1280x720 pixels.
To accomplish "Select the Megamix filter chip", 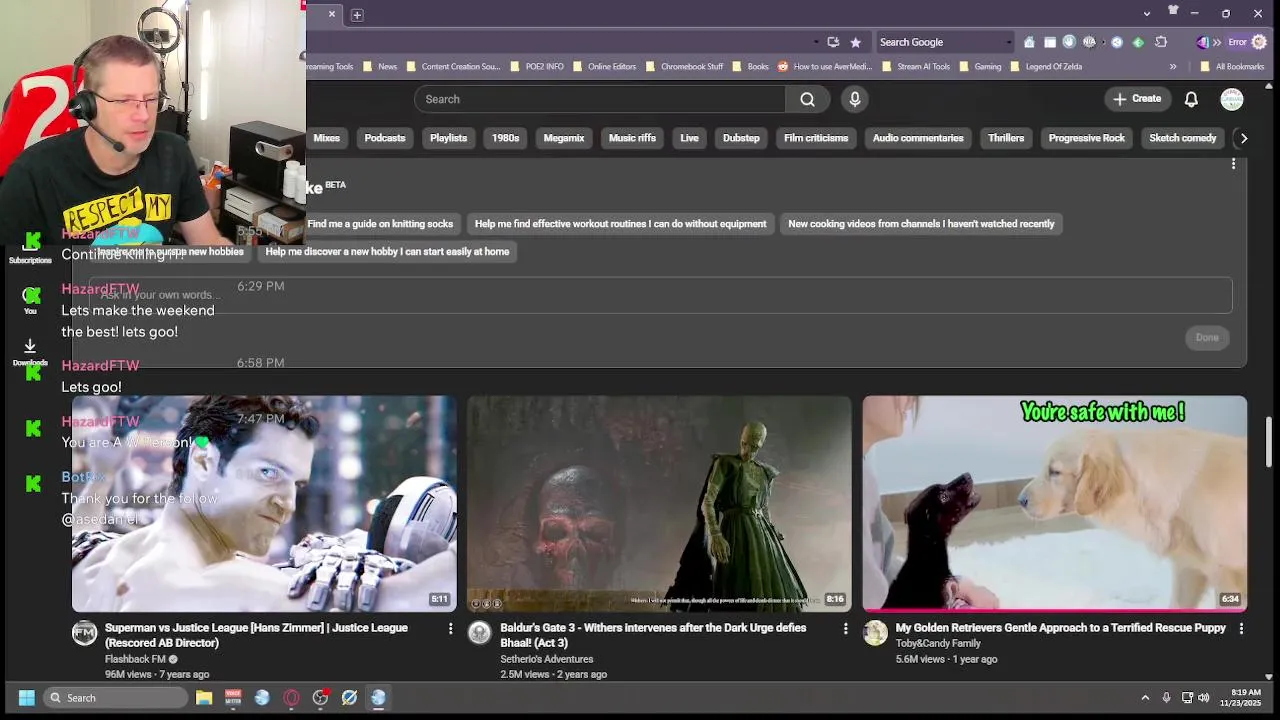I will coord(564,138).
